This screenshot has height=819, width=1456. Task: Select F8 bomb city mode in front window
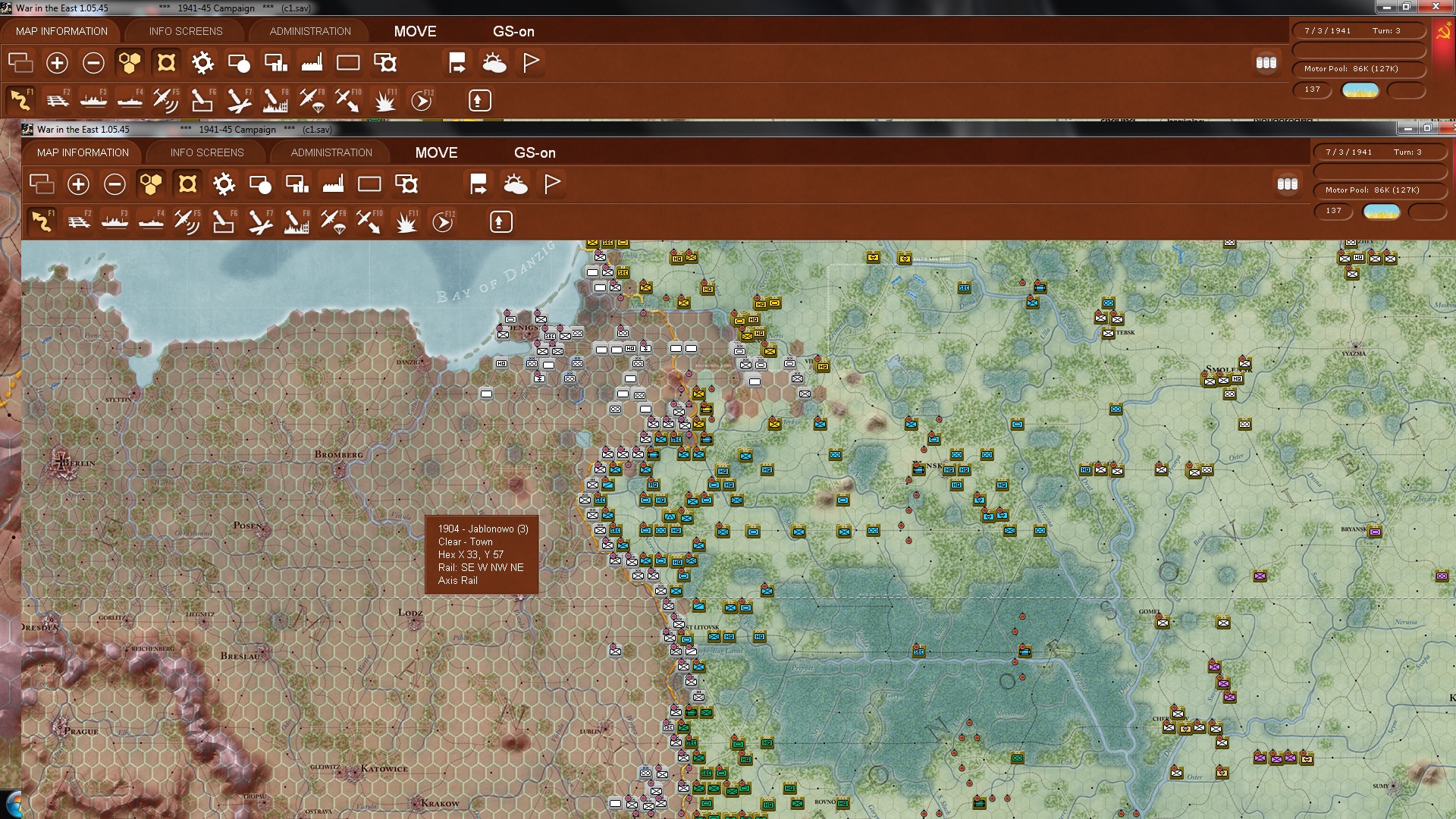coord(297,221)
